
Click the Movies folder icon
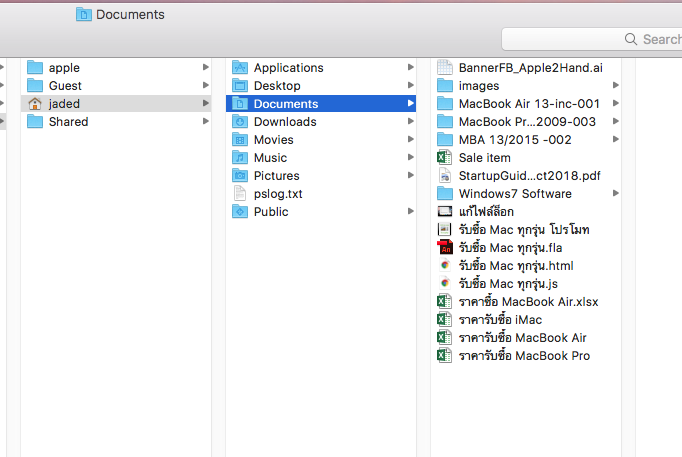point(240,140)
